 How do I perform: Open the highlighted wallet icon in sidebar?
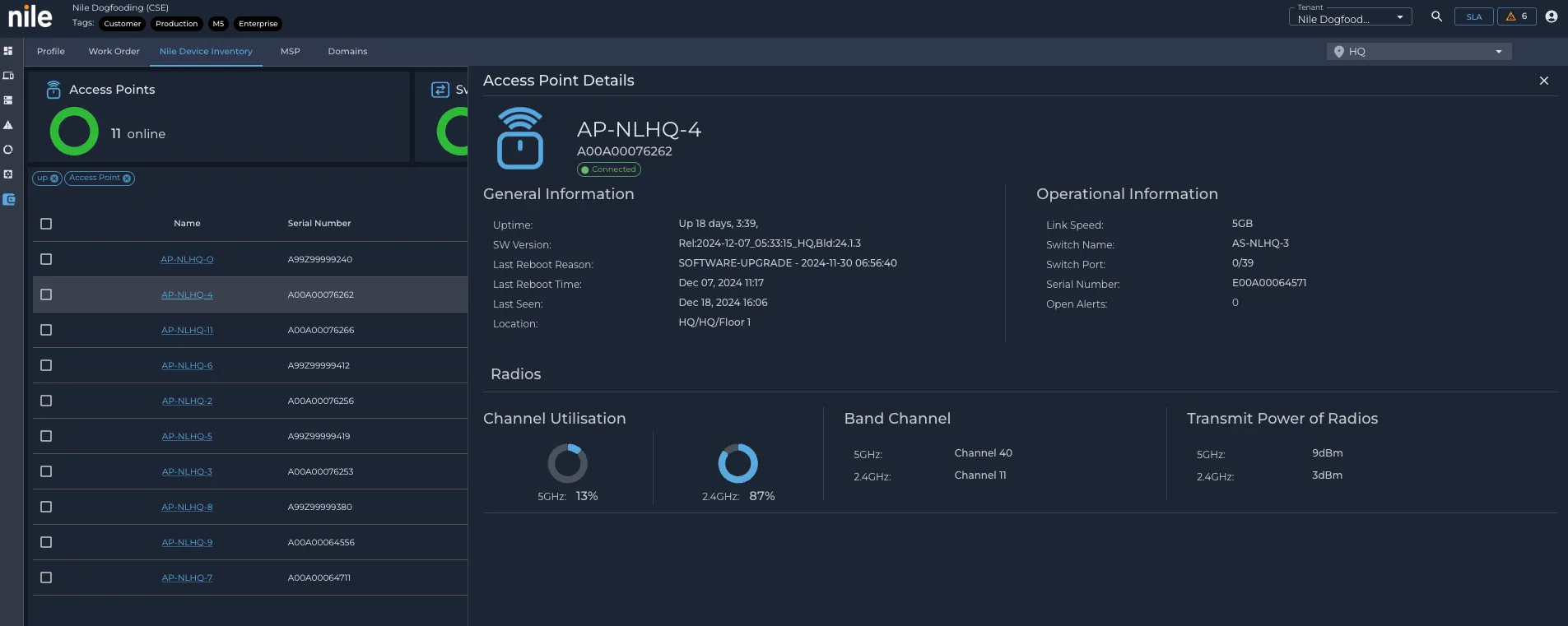tap(9, 199)
